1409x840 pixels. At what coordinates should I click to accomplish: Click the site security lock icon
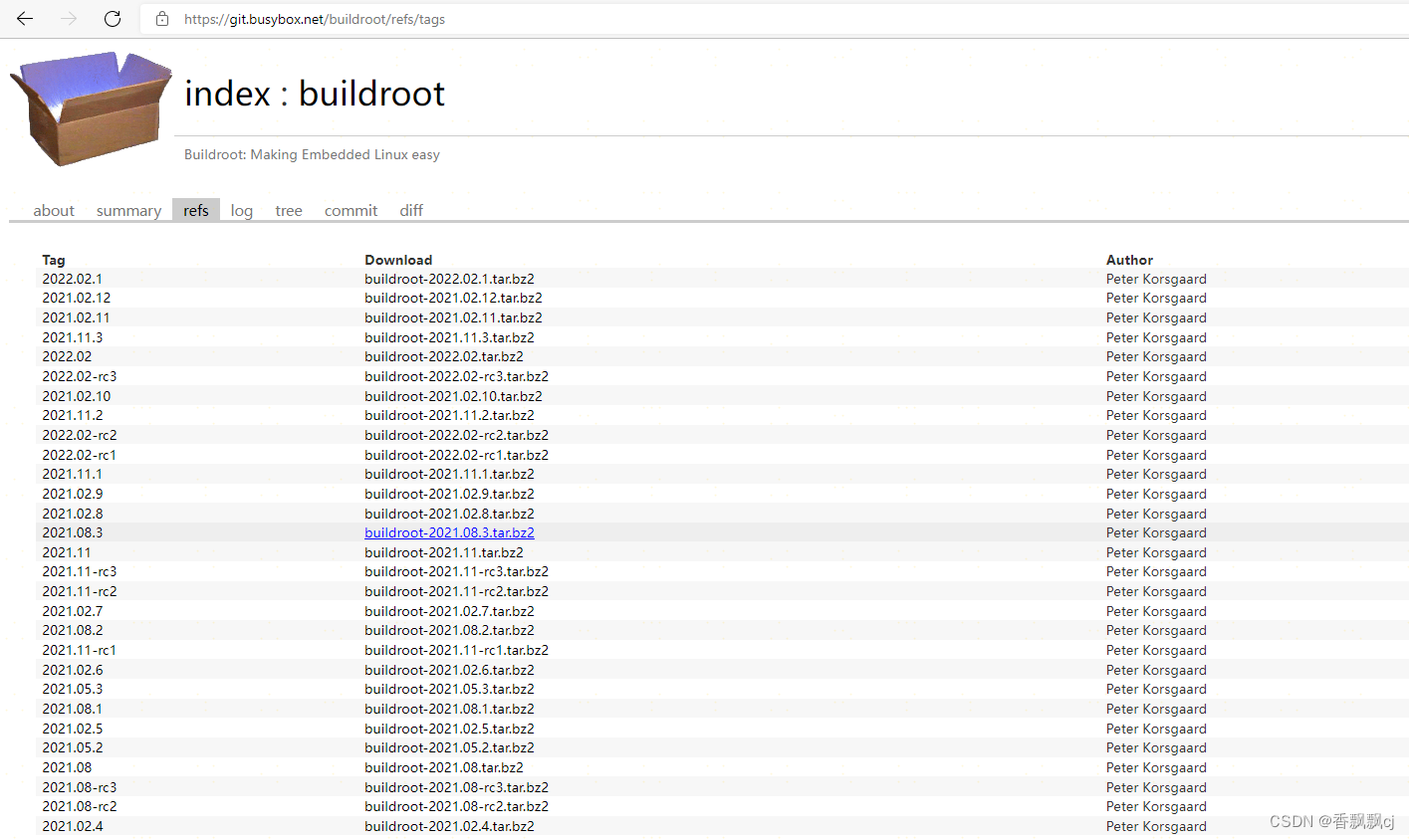tap(161, 18)
